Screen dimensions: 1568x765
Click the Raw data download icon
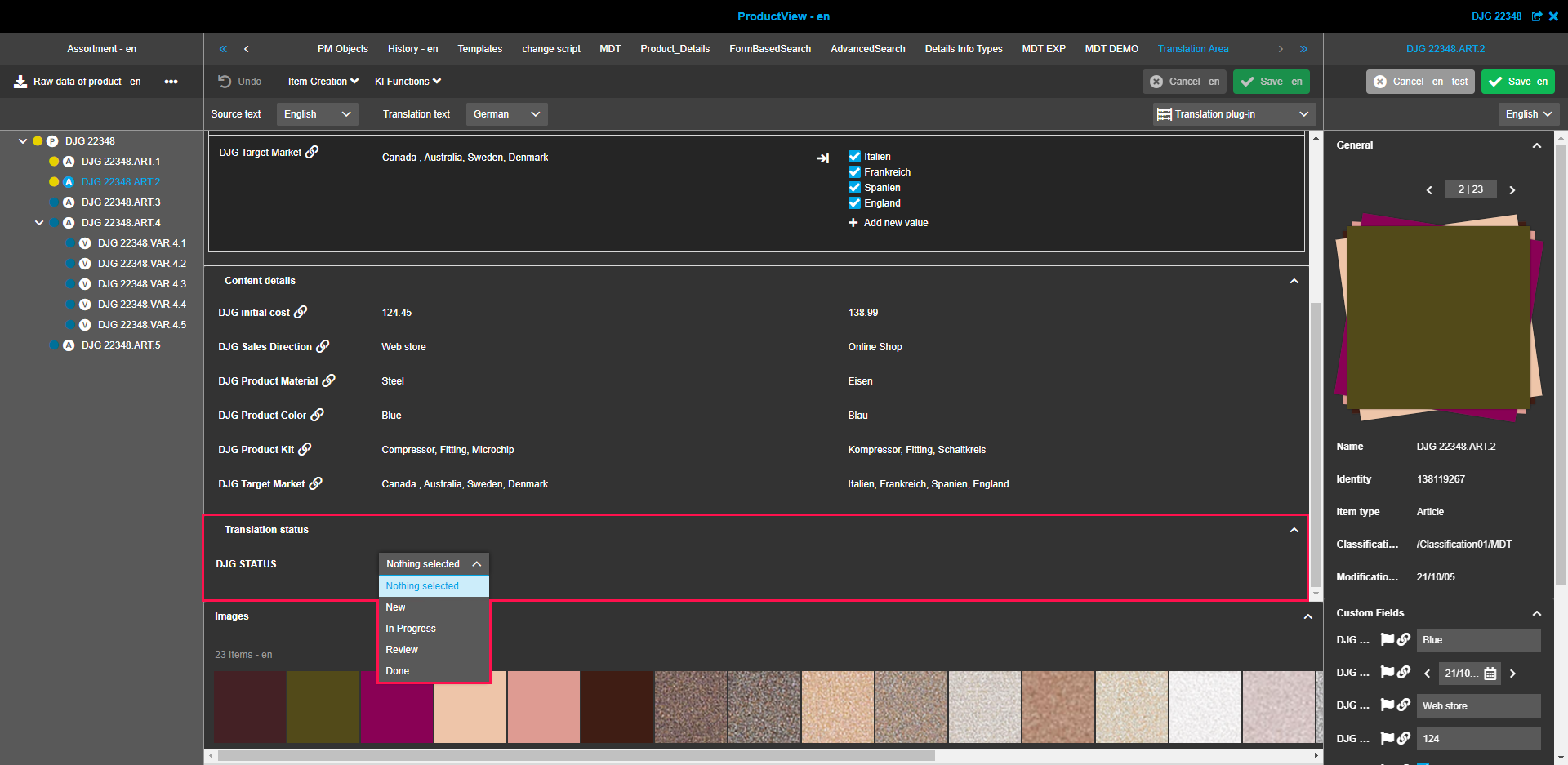[x=20, y=82]
